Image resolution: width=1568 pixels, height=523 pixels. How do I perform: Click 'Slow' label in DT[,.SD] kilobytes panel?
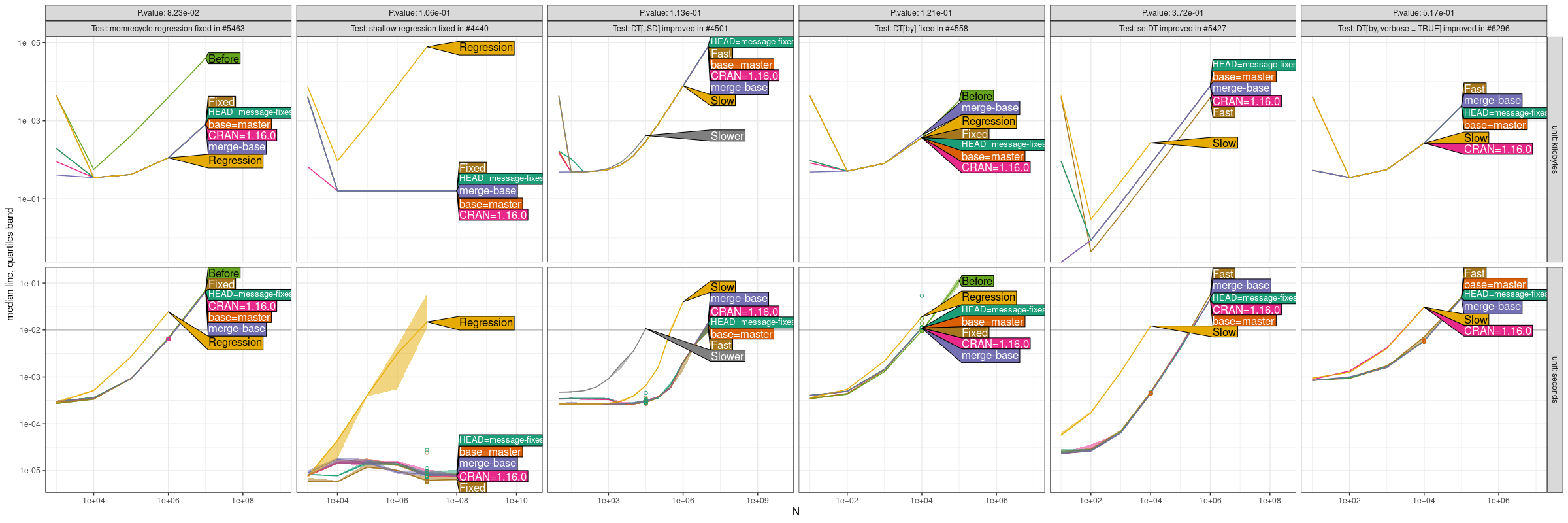tap(723, 101)
